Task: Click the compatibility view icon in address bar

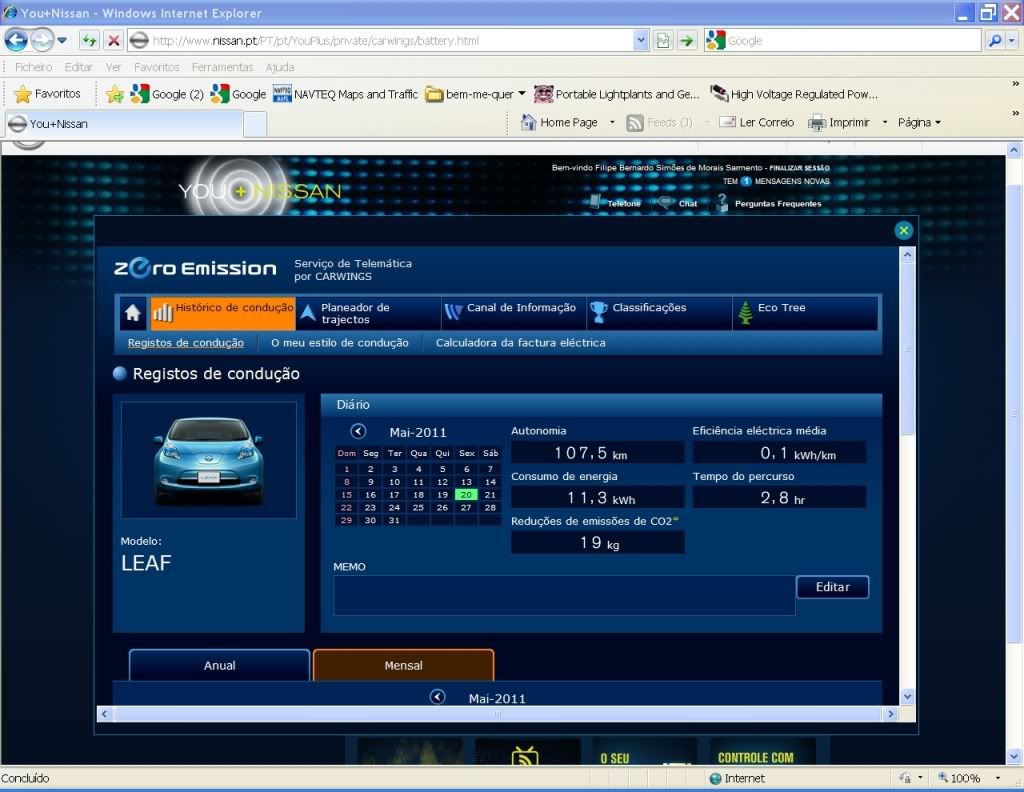Action: (663, 40)
